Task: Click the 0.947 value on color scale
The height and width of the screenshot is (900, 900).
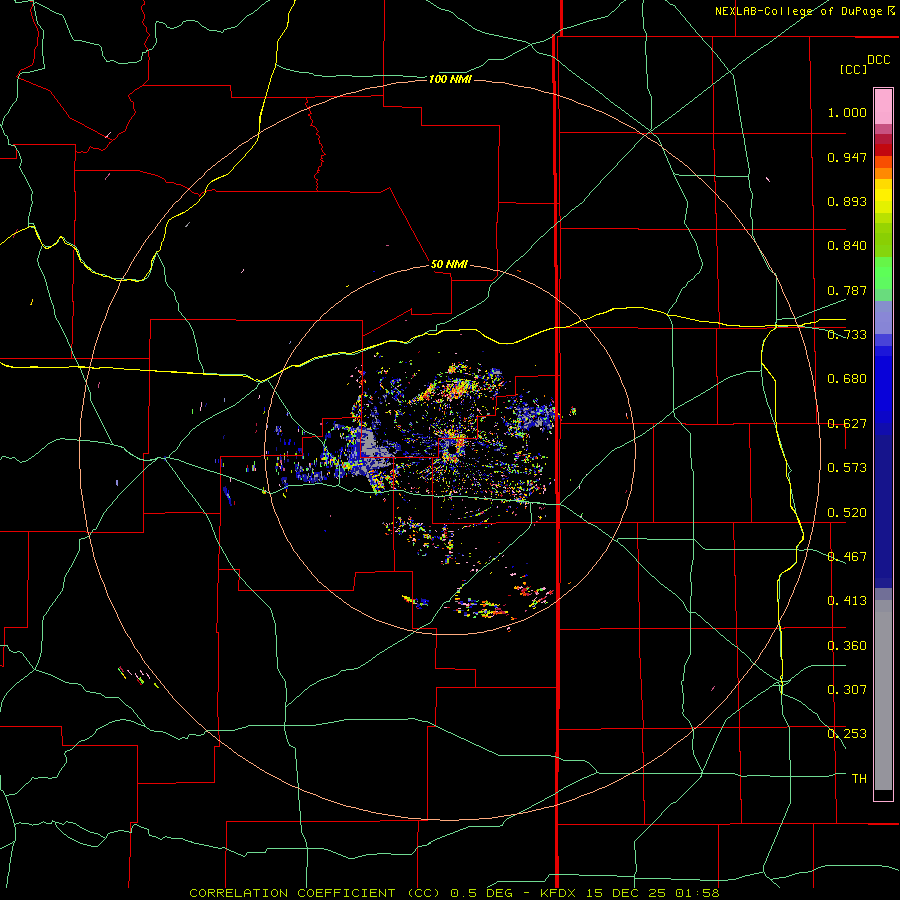Action: (847, 157)
